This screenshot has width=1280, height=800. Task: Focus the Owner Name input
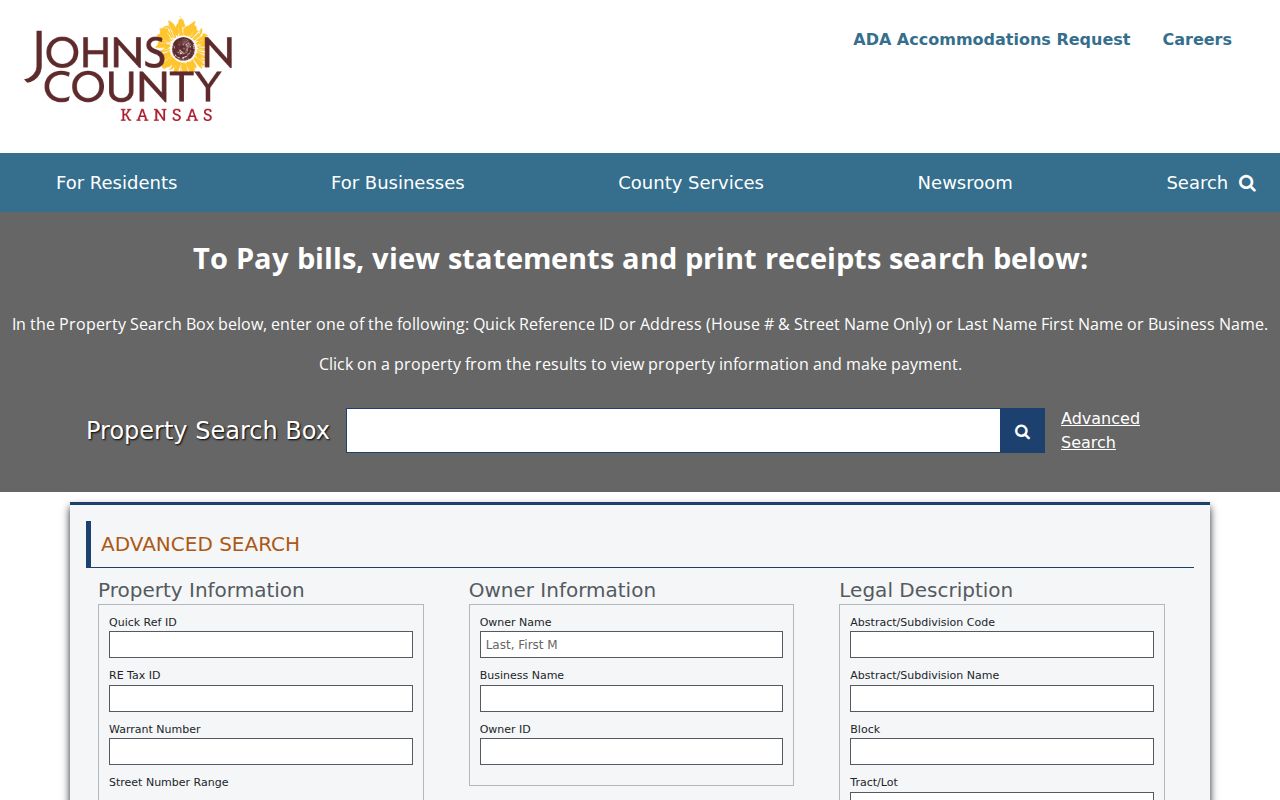pyautogui.click(x=631, y=645)
